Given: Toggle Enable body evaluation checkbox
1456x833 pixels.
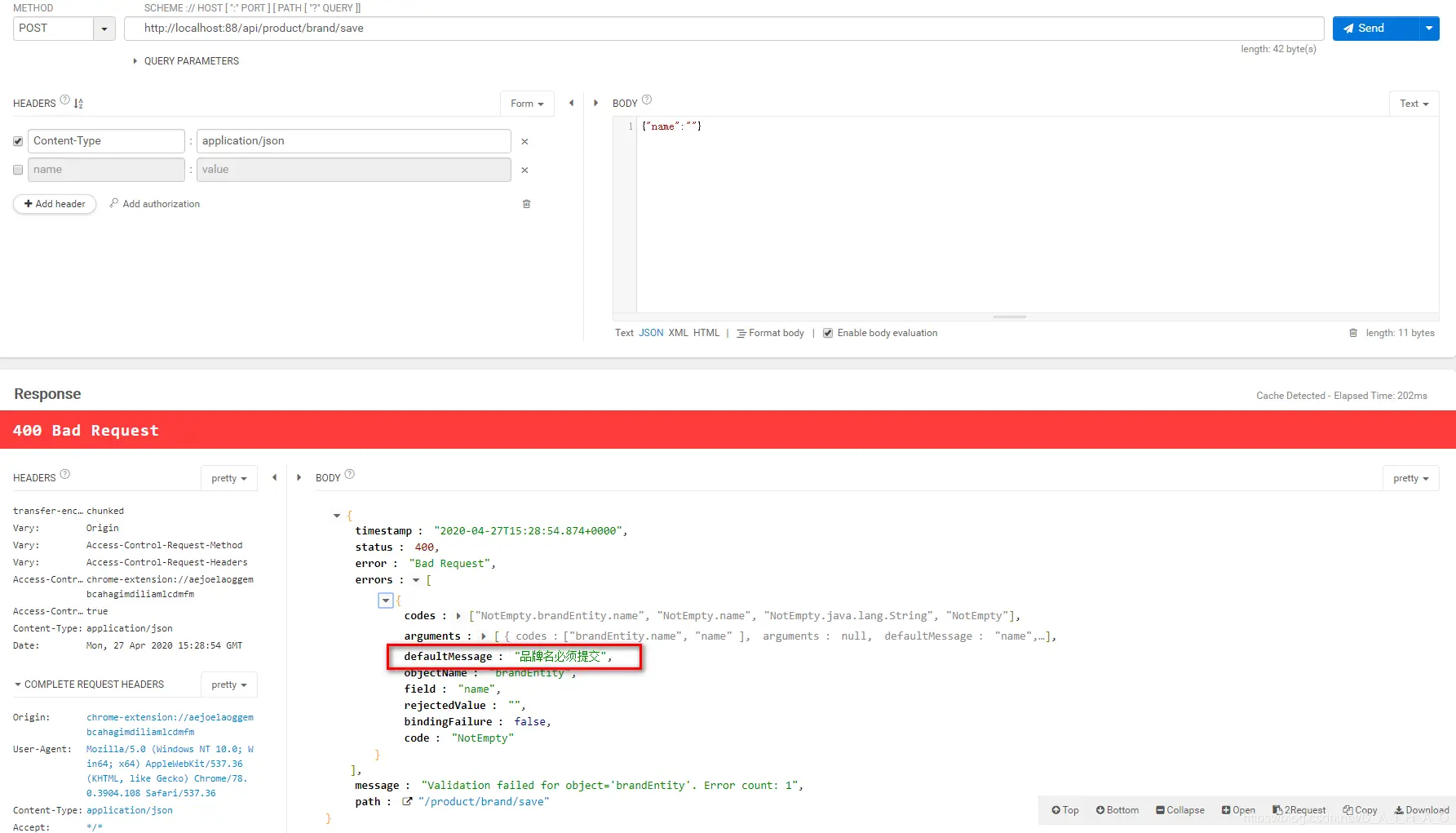Looking at the screenshot, I should coord(828,333).
